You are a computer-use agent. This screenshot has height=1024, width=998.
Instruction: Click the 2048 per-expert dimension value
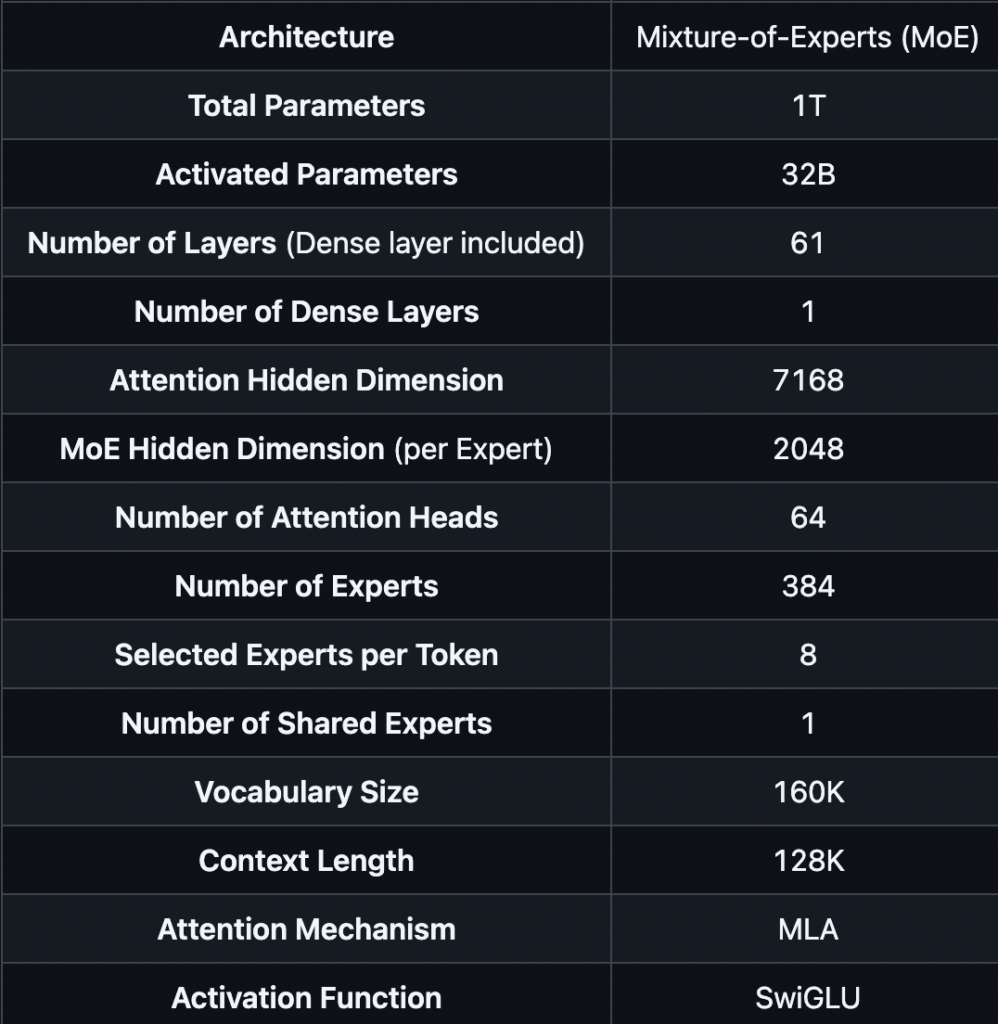(x=808, y=449)
